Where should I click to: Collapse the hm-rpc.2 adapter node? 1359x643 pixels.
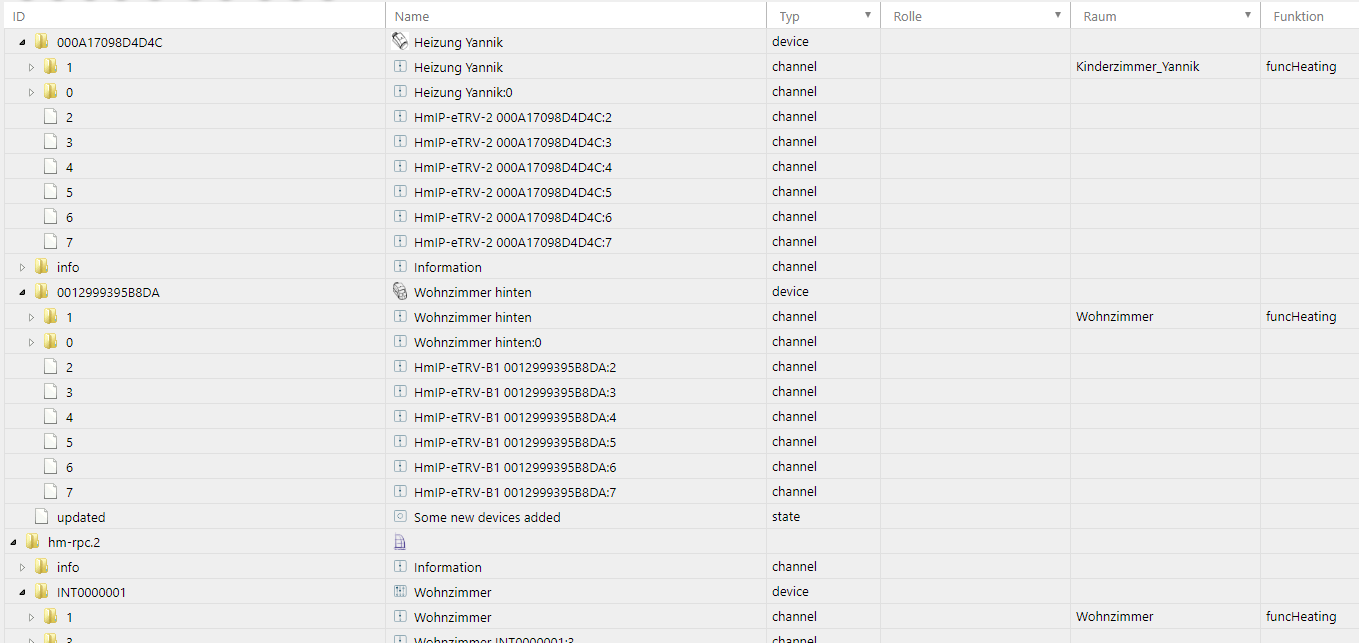point(14,542)
